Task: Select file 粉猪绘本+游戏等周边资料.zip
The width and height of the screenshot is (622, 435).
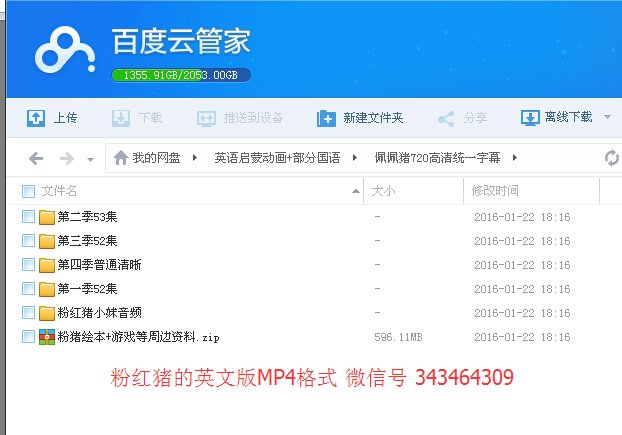Action: pyautogui.click(x=138, y=337)
